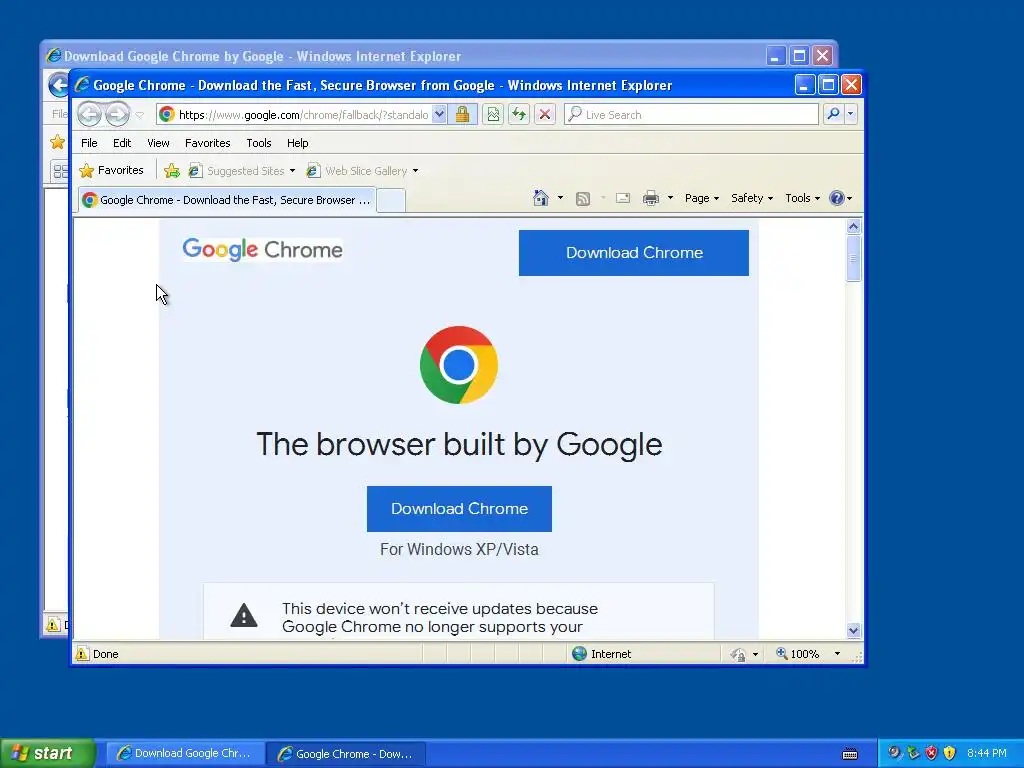
Task: Click the Add to Favorites Bar star-arrow icon
Action: point(172,170)
